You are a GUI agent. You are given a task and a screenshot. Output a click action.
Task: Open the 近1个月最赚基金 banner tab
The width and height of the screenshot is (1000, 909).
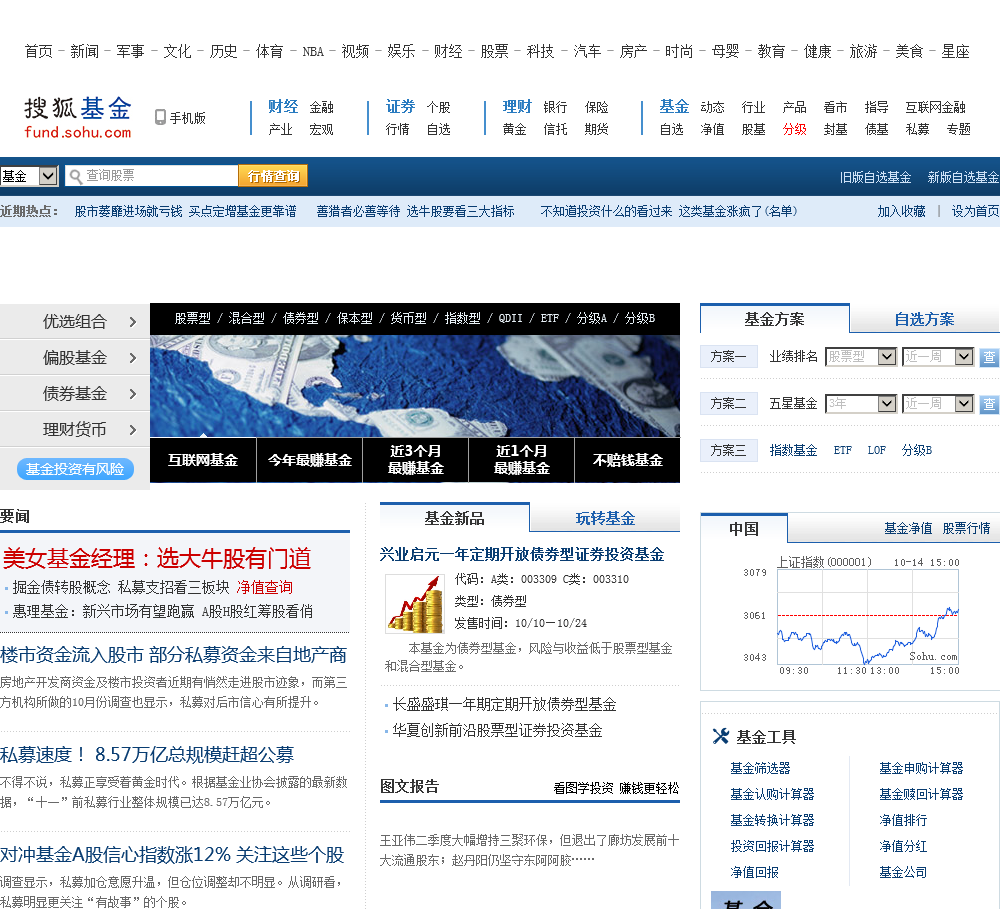pyautogui.click(x=521, y=460)
